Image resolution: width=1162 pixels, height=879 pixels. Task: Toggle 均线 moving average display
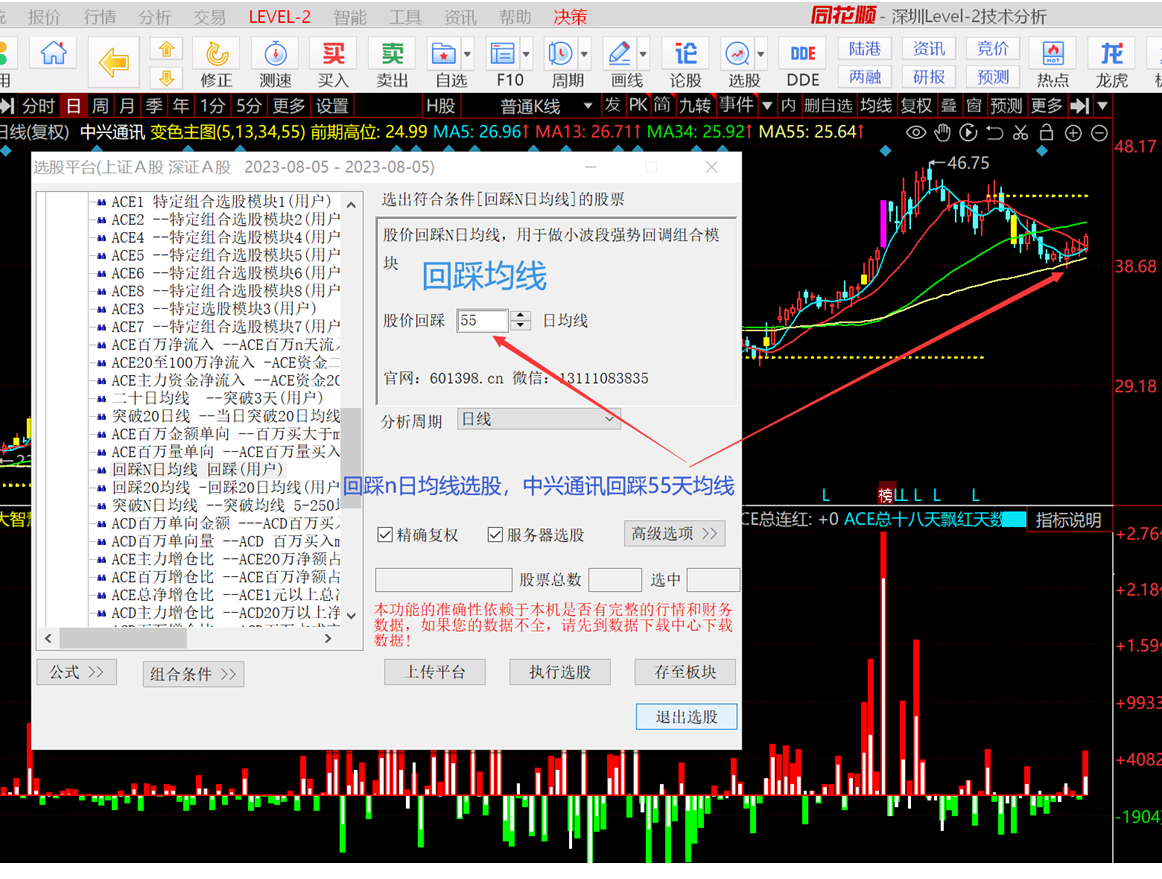tap(876, 106)
